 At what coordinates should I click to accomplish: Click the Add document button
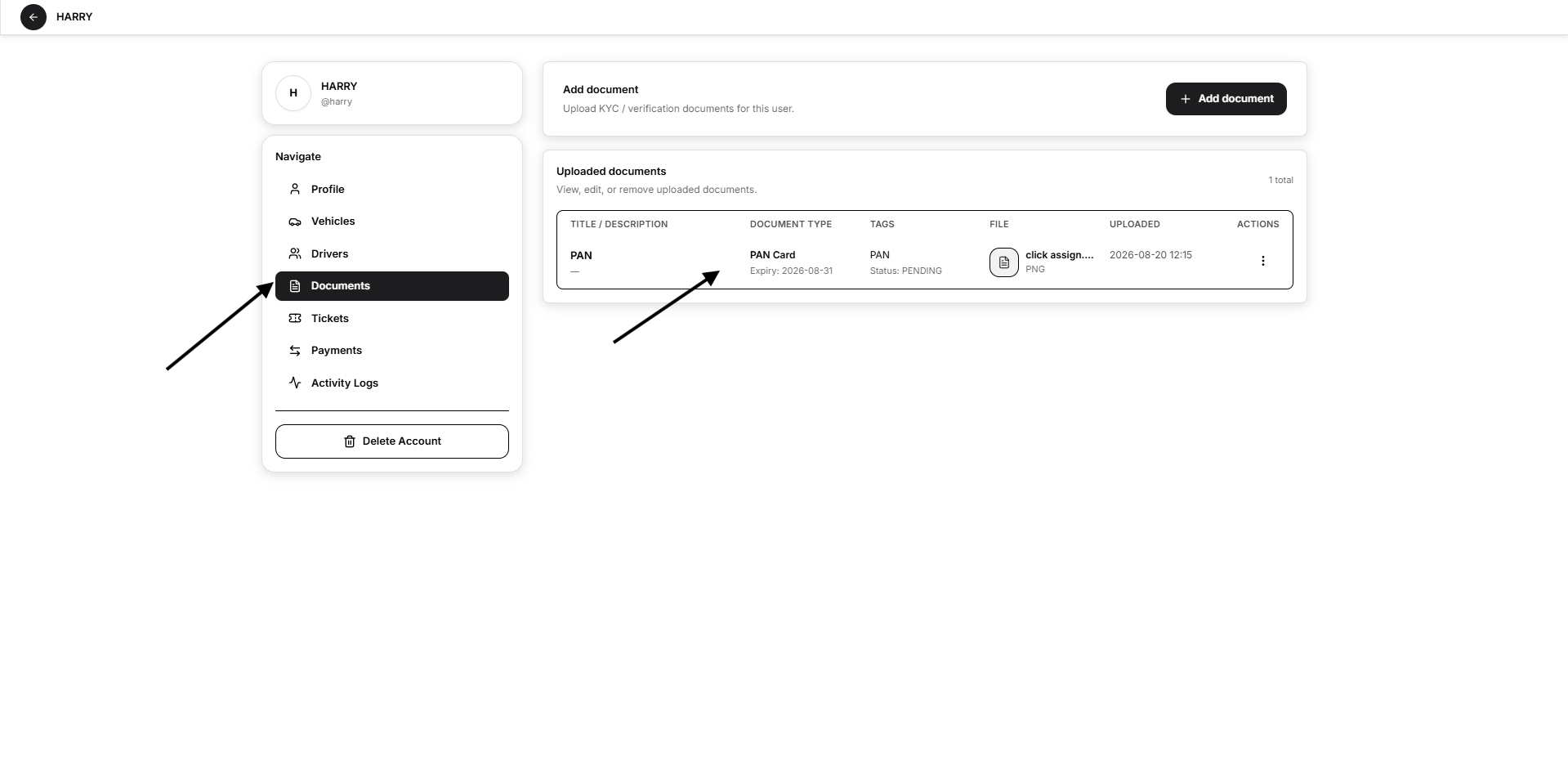coord(1226,99)
